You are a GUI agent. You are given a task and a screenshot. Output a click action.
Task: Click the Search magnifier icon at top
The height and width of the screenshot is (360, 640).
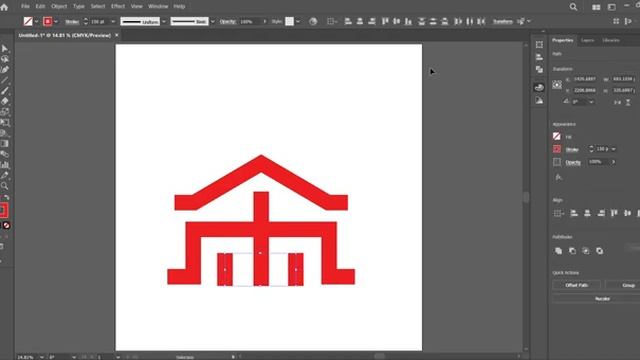pyautogui.click(x=573, y=7)
